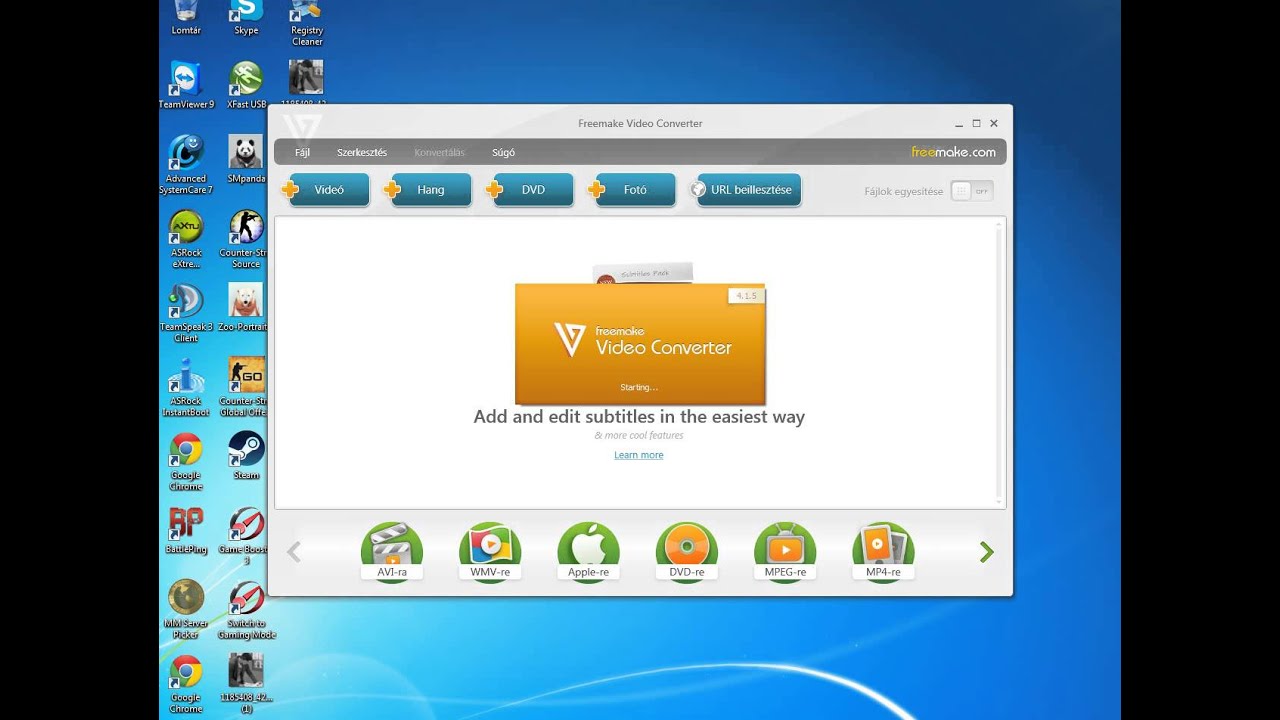Image resolution: width=1280 pixels, height=720 pixels.
Task: Open ASRock eXtreme desktop shortcut
Action: pos(186,239)
